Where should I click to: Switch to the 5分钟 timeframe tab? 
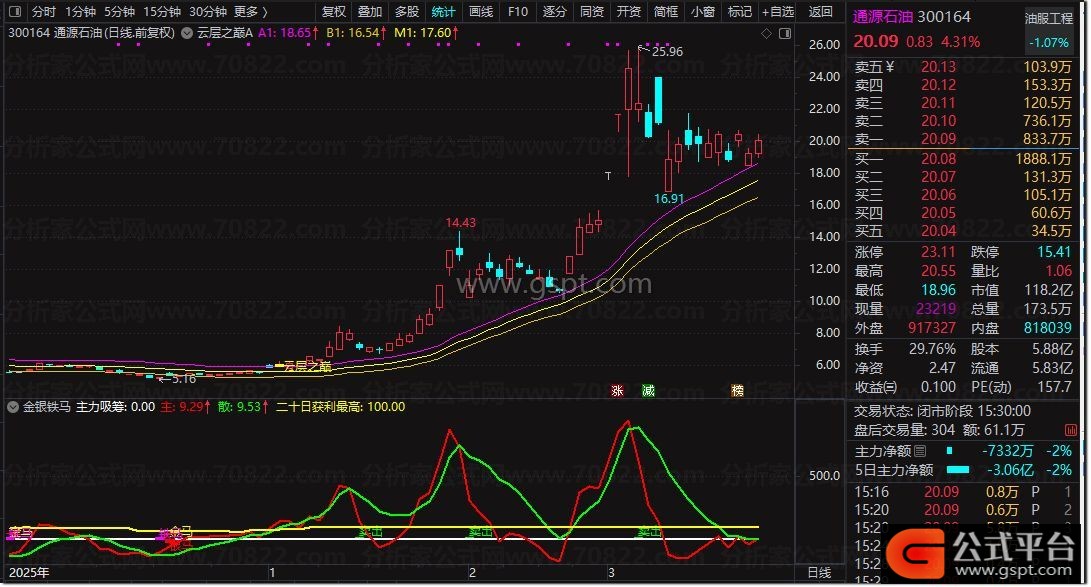pyautogui.click(x=120, y=12)
